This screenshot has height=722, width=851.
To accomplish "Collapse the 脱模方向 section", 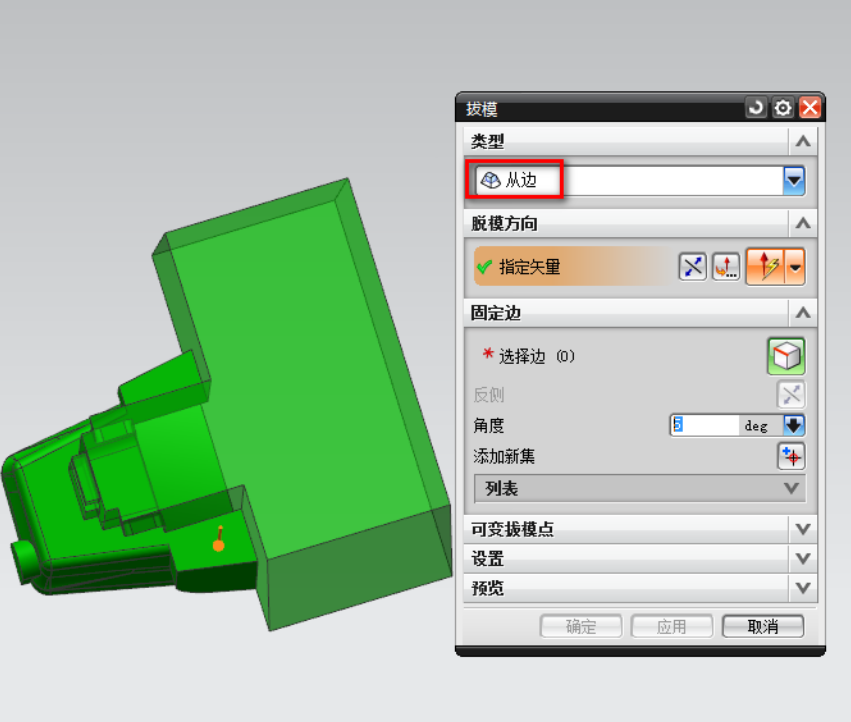I will (x=803, y=223).
